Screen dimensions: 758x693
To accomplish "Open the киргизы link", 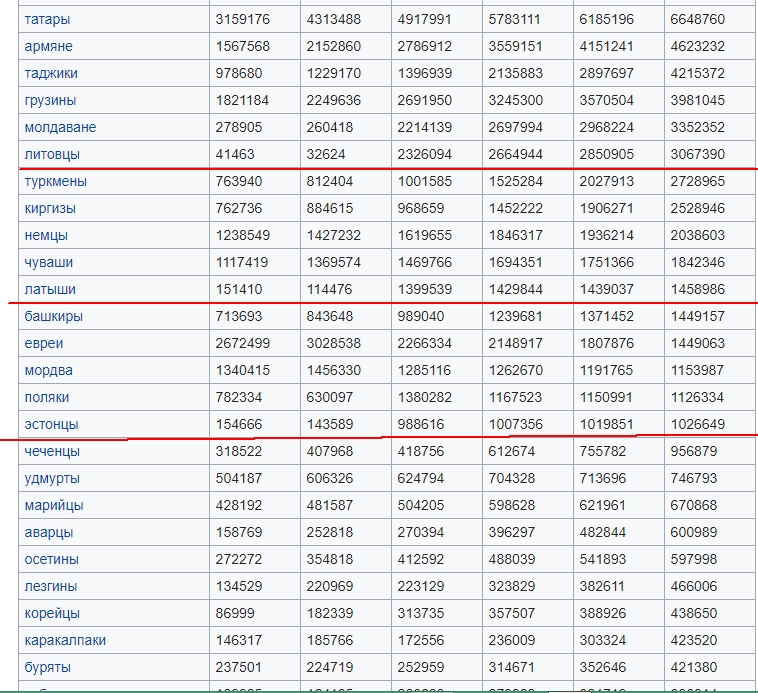I will [x=50, y=209].
